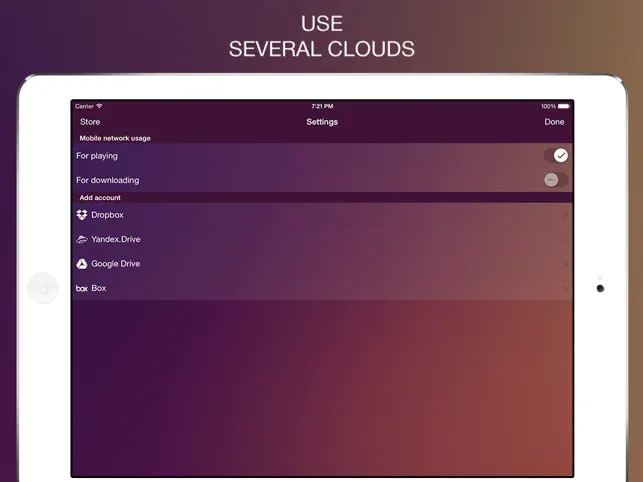Tap the "Mobile network usage" header
The image size is (643, 482).
(115, 138)
